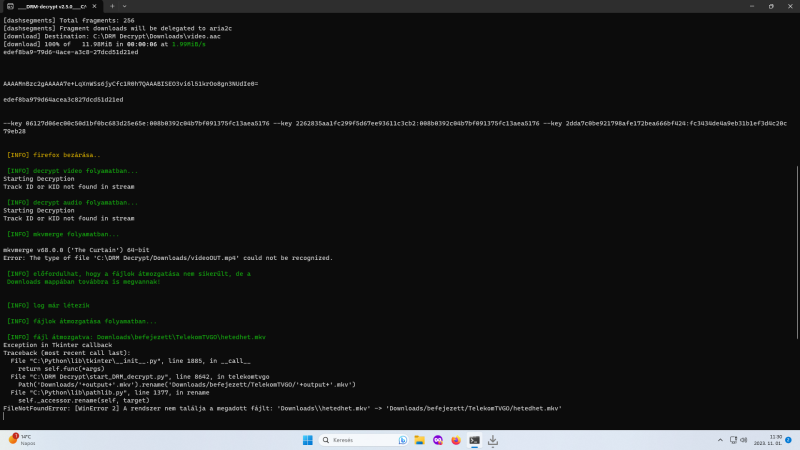Click the terminal tab's window icon
The image size is (800, 450).
10,7
